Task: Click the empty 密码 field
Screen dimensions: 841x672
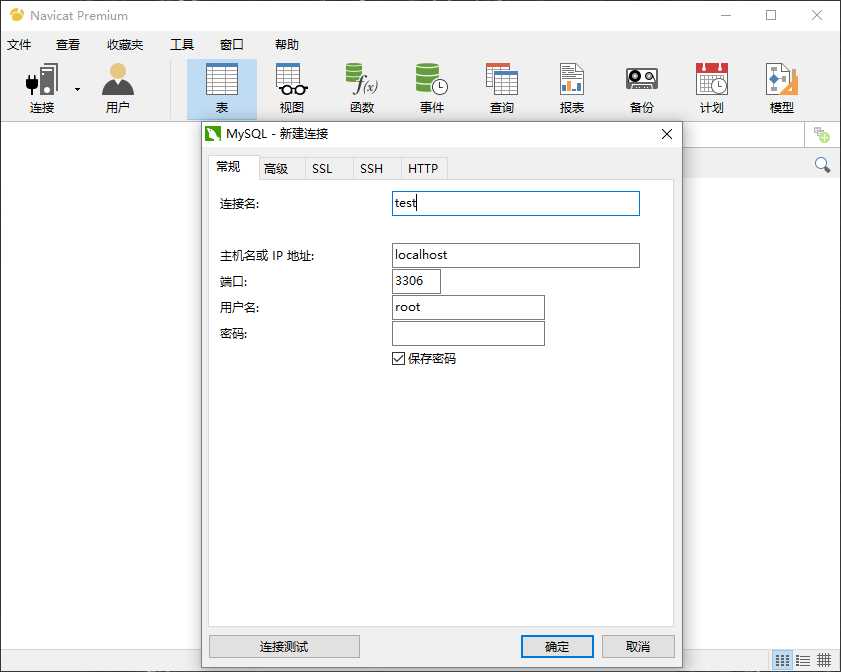Action: pos(468,334)
